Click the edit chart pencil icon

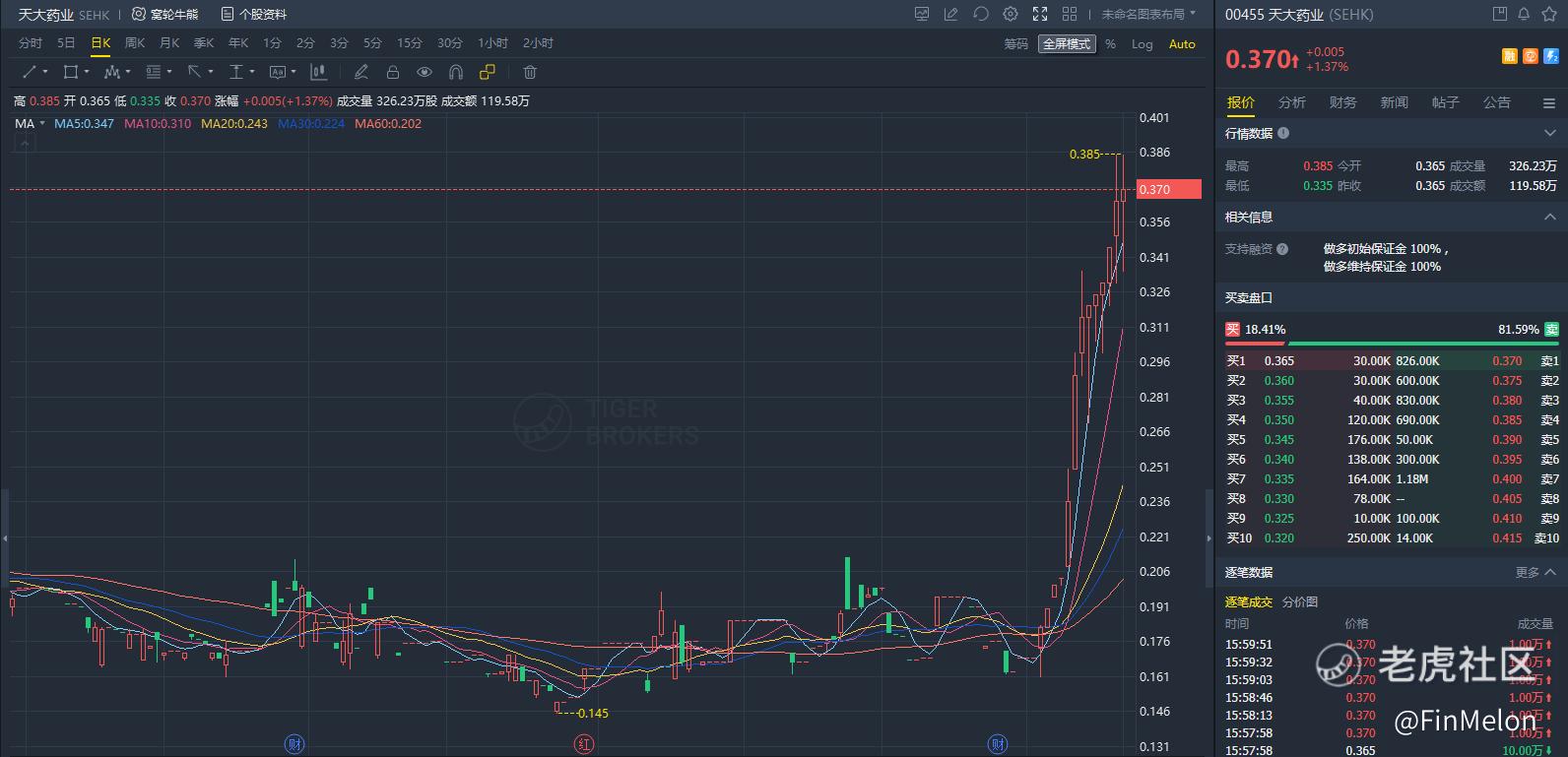(x=951, y=14)
